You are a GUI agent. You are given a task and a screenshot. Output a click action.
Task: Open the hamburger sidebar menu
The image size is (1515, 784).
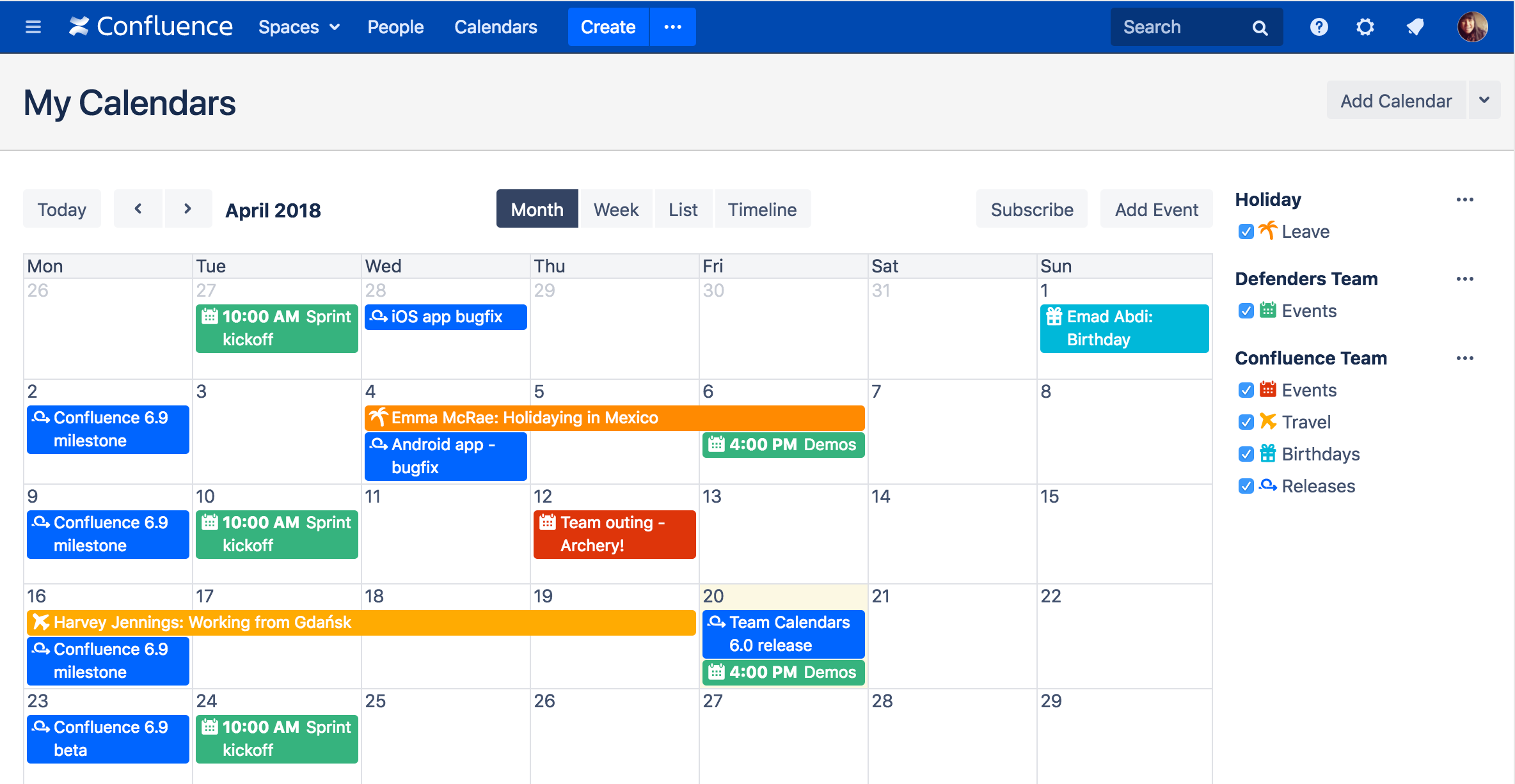coord(33,27)
